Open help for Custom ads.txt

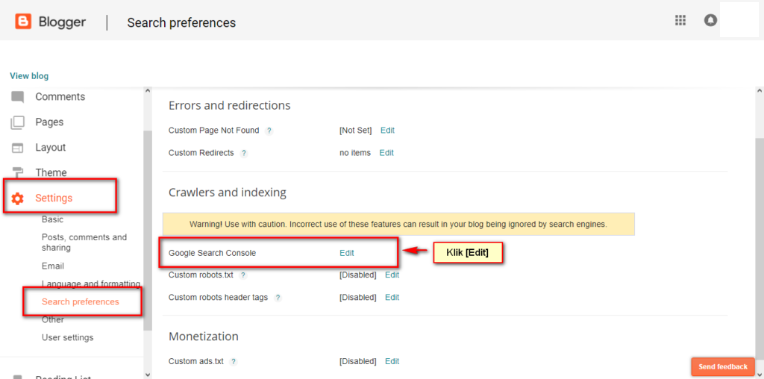(x=233, y=361)
